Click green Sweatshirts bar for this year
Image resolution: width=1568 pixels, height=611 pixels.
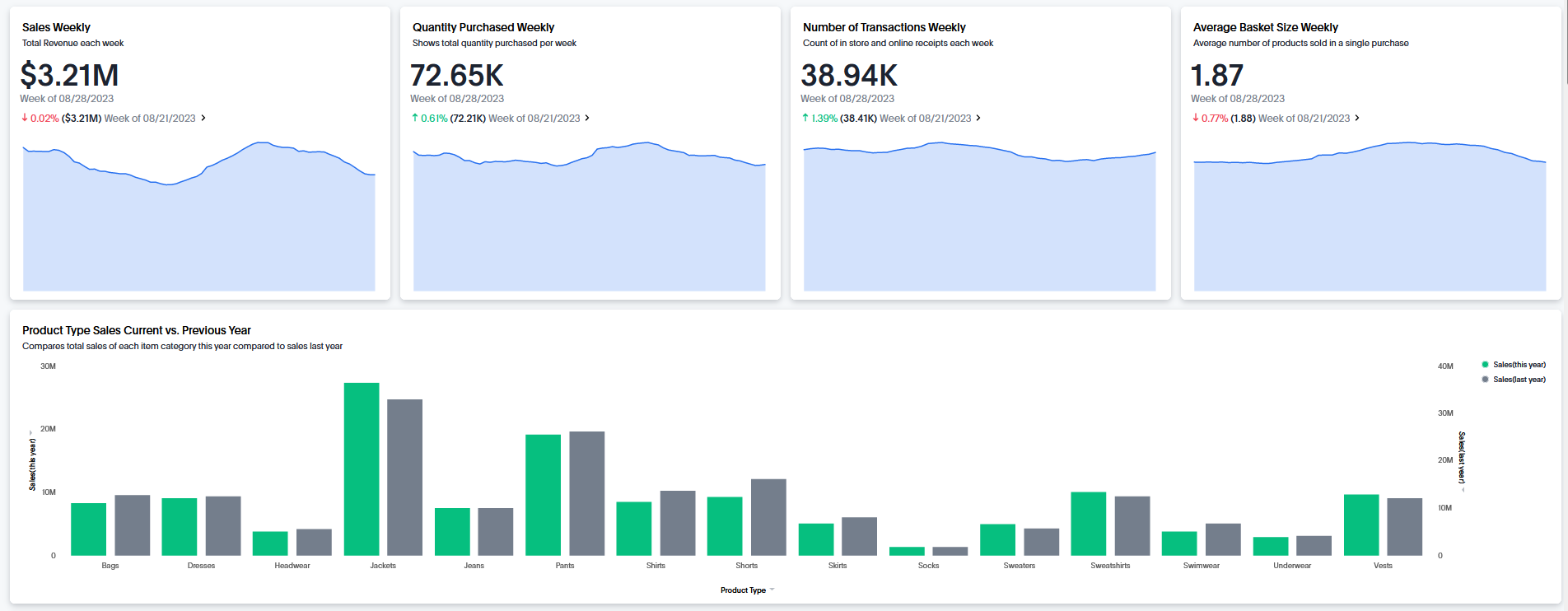click(1089, 524)
